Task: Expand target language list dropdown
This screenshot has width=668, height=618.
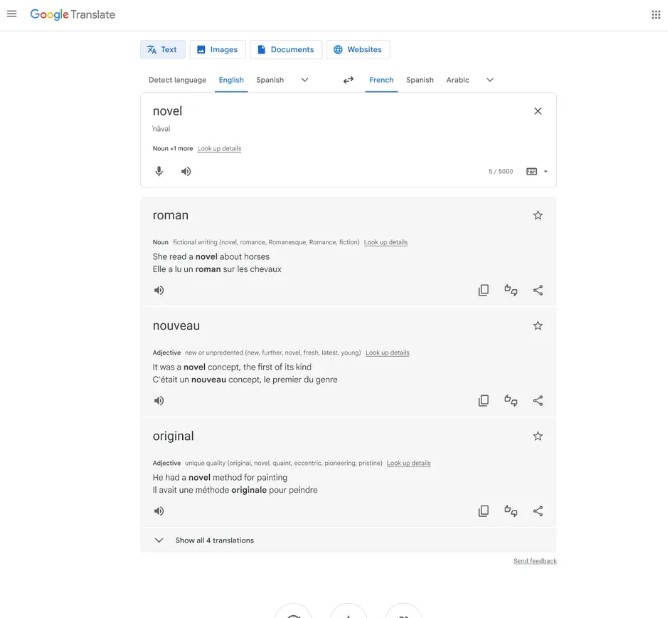Action: point(490,80)
